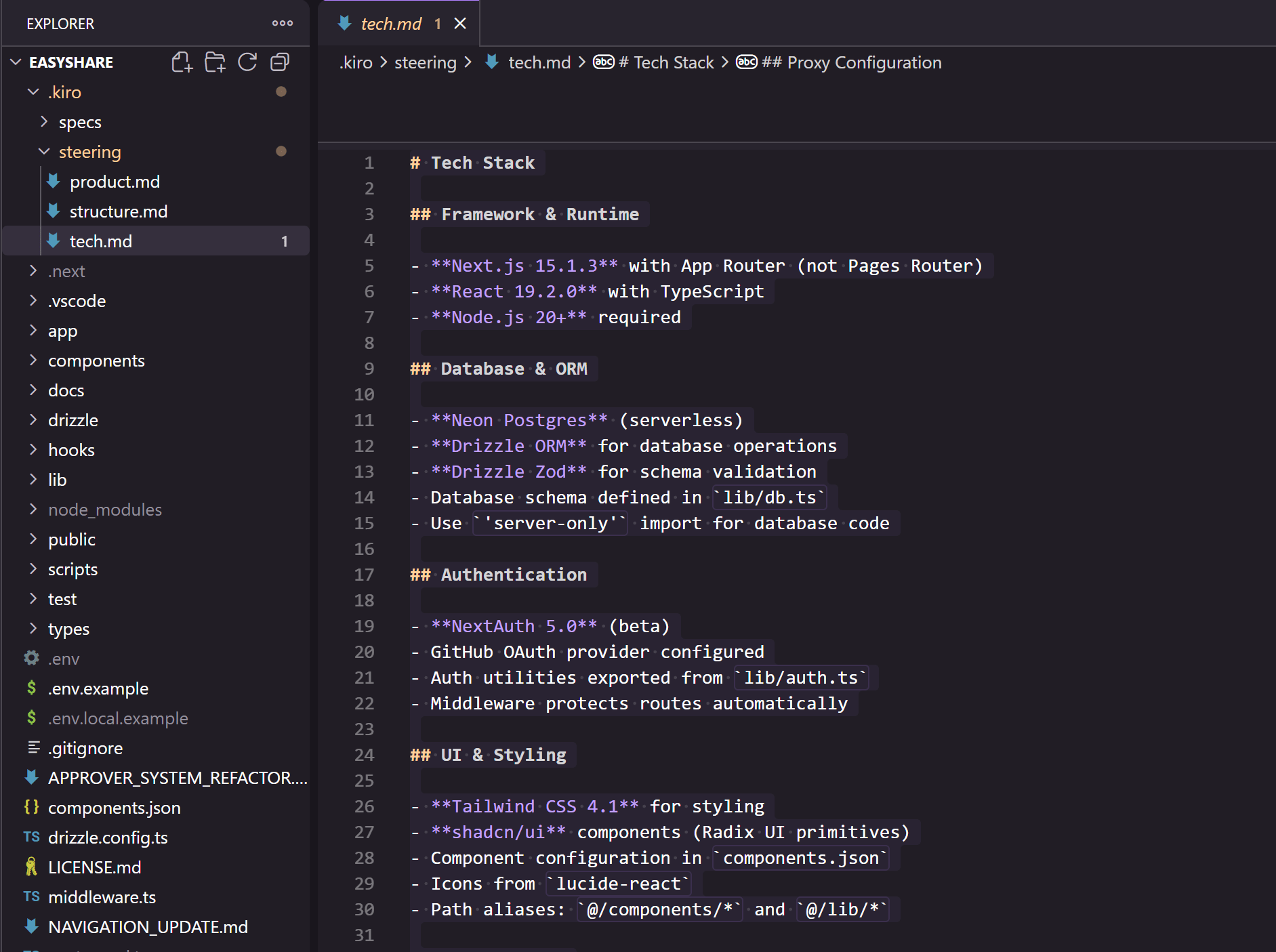Viewport: 1276px width, 952px height.
Task: Open product.md from the steering folder
Action: point(155,182)
